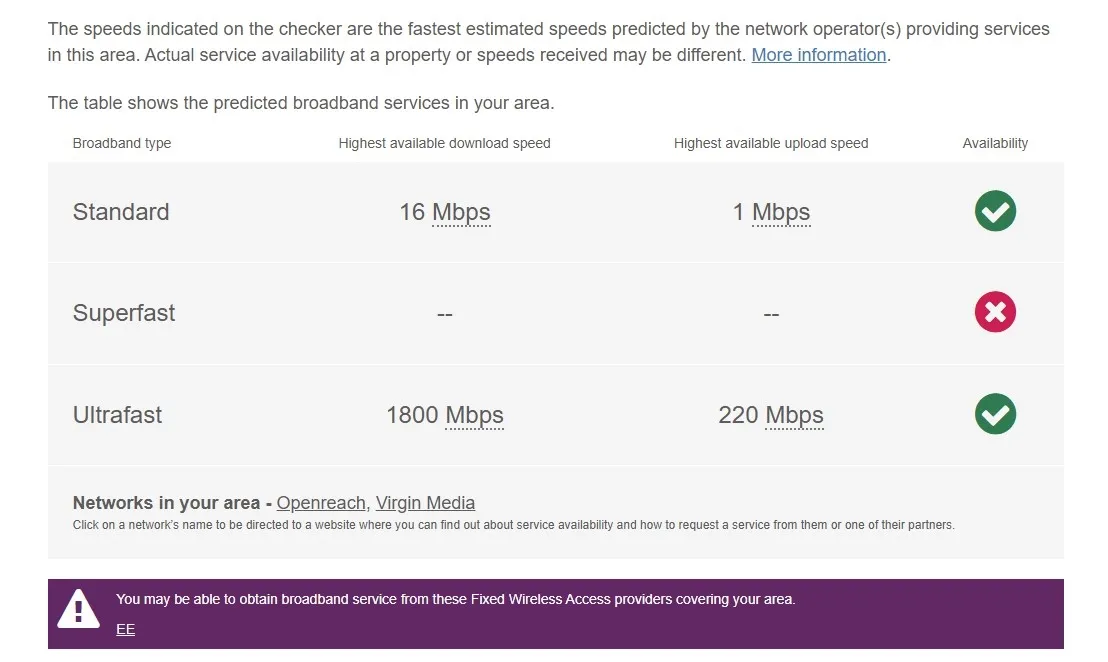Image resolution: width=1108 pixels, height=662 pixels.
Task: Open the Virgin Media network link
Action: (x=425, y=503)
